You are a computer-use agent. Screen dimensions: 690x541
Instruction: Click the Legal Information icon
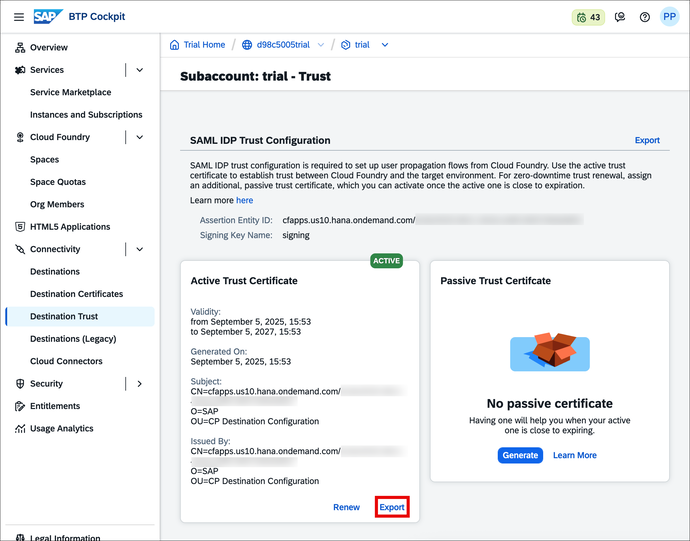point(20,537)
